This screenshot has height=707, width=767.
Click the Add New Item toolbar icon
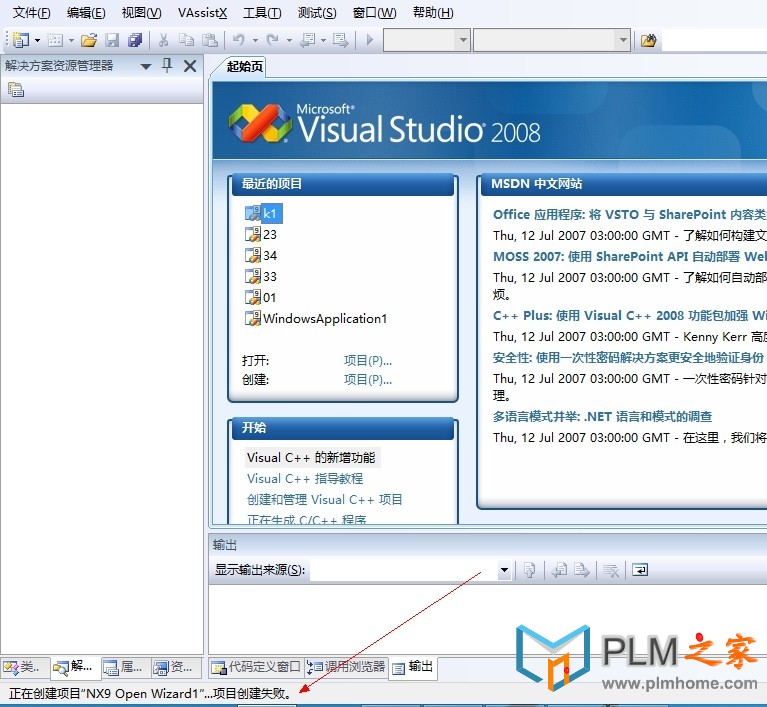point(55,40)
